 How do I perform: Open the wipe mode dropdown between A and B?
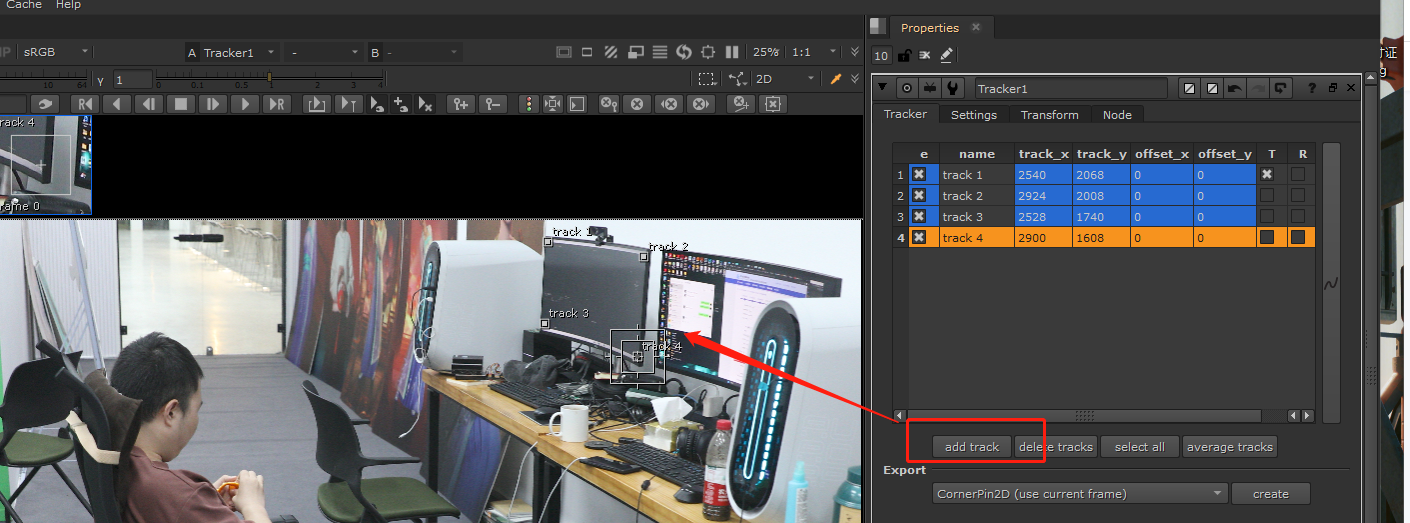pyautogui.click(x=323, y=52)
